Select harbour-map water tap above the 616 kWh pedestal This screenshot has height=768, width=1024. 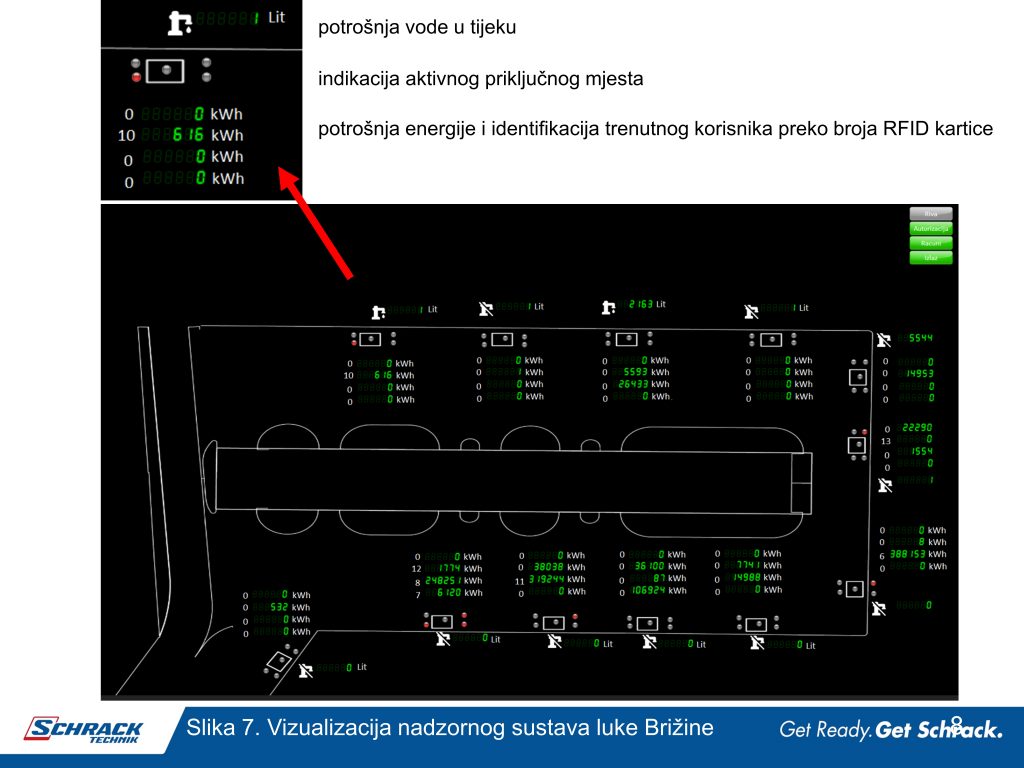378,312
